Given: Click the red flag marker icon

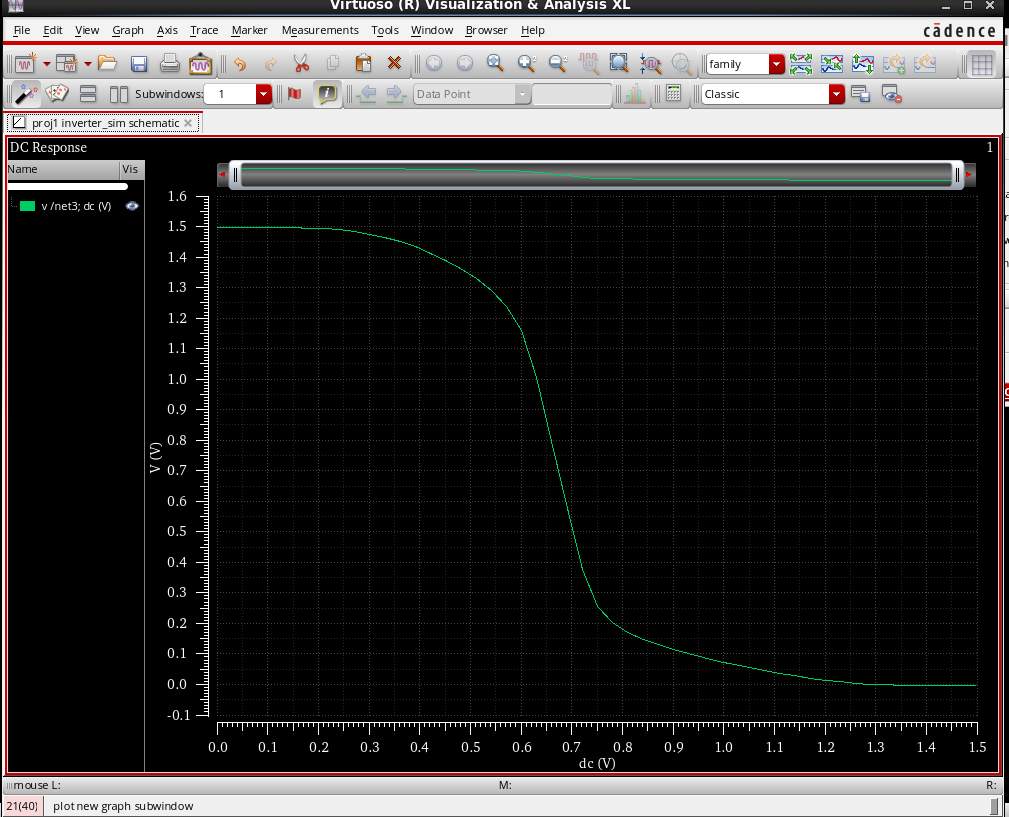Looking at the screenshot, I should [x=294, y=94].
